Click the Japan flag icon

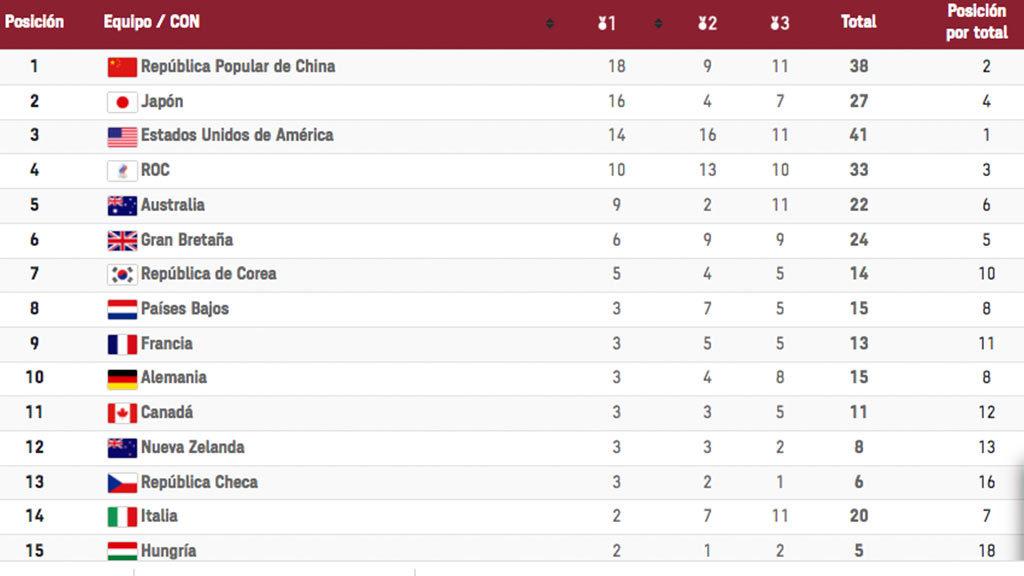click(122, 102)
